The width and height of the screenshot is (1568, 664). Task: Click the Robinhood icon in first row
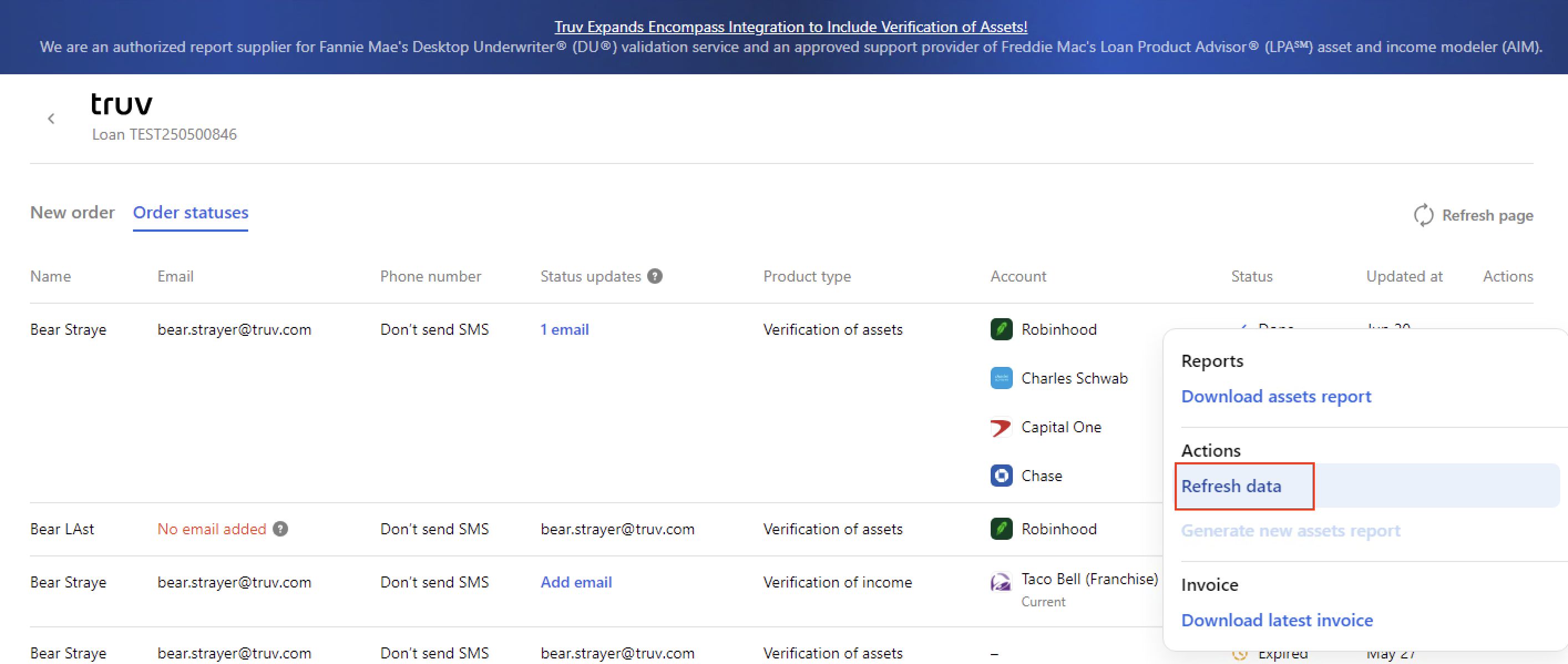[1001, 330]
